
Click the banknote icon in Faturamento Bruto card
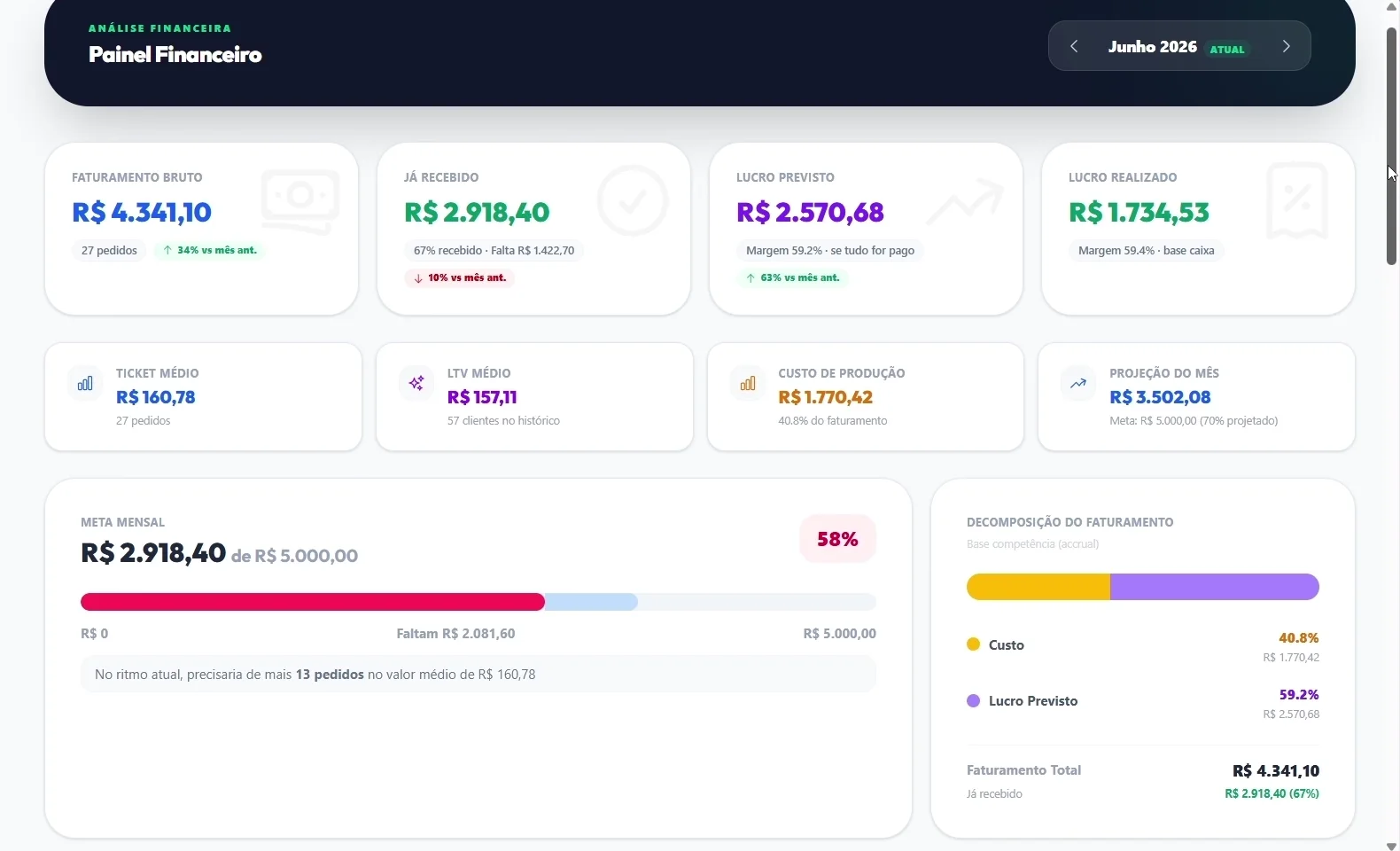click(x=300, y=201)
